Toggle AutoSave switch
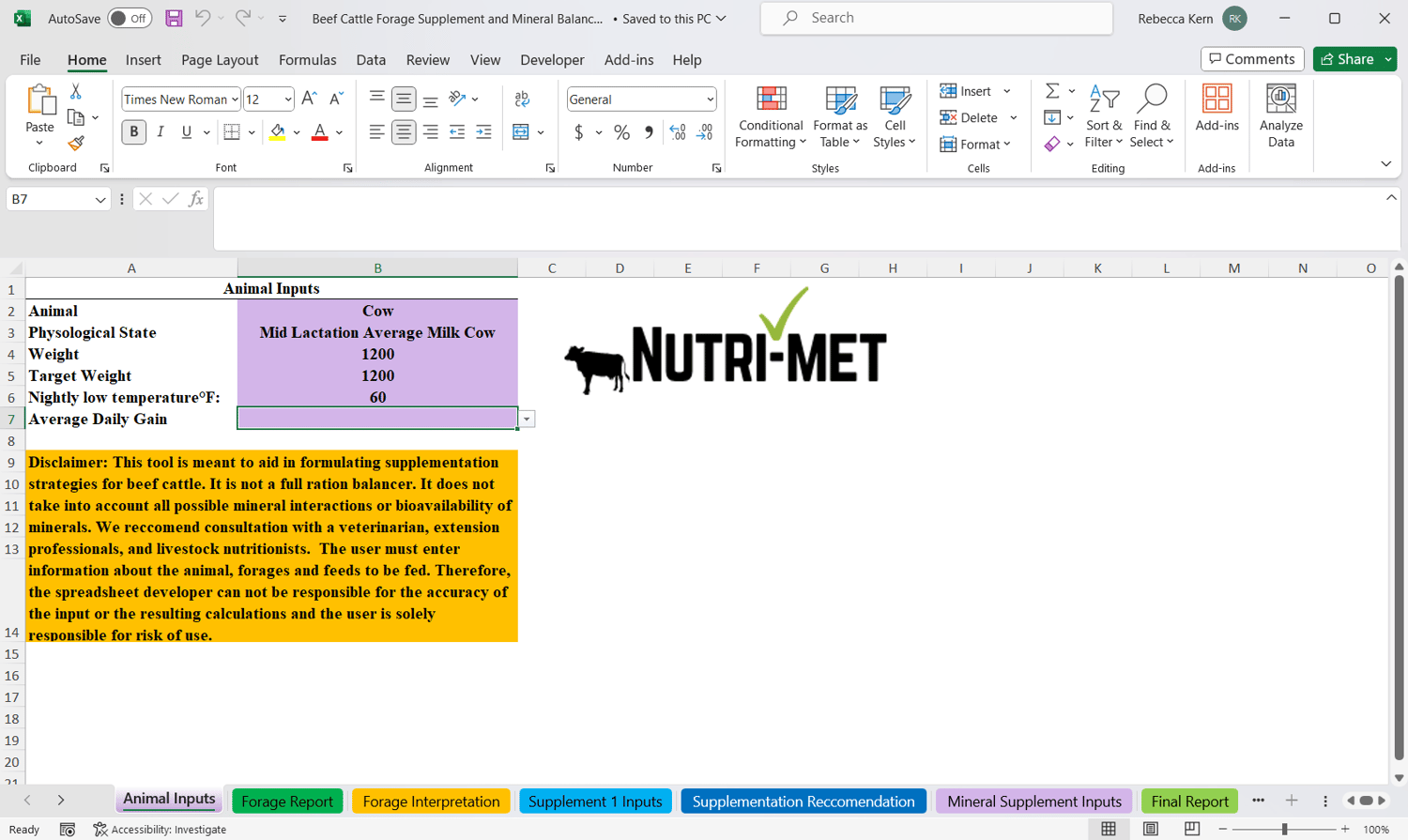The image size is (1408, 840). pos(129,18)
